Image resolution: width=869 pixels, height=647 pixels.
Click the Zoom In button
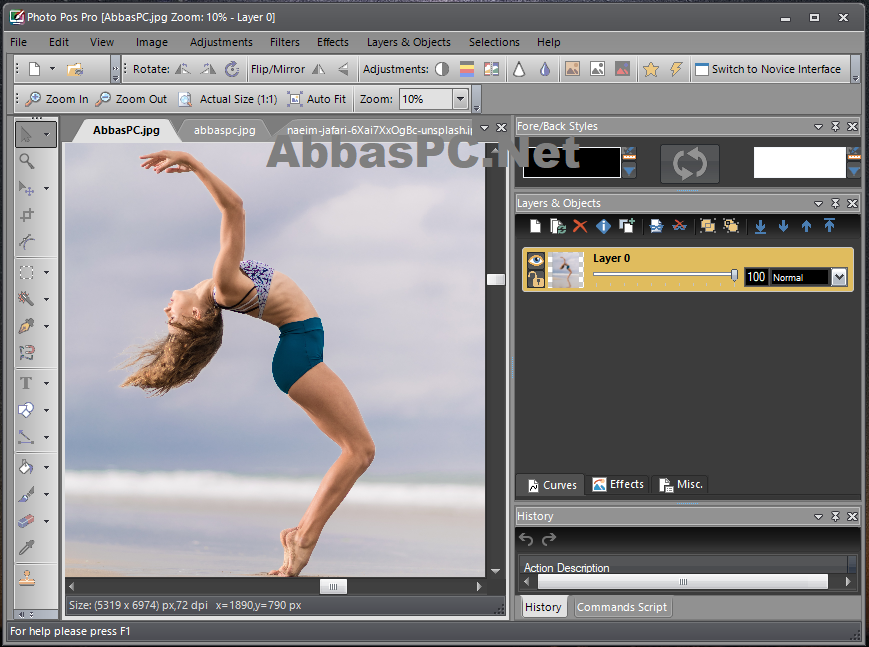[x=57, y=99]
